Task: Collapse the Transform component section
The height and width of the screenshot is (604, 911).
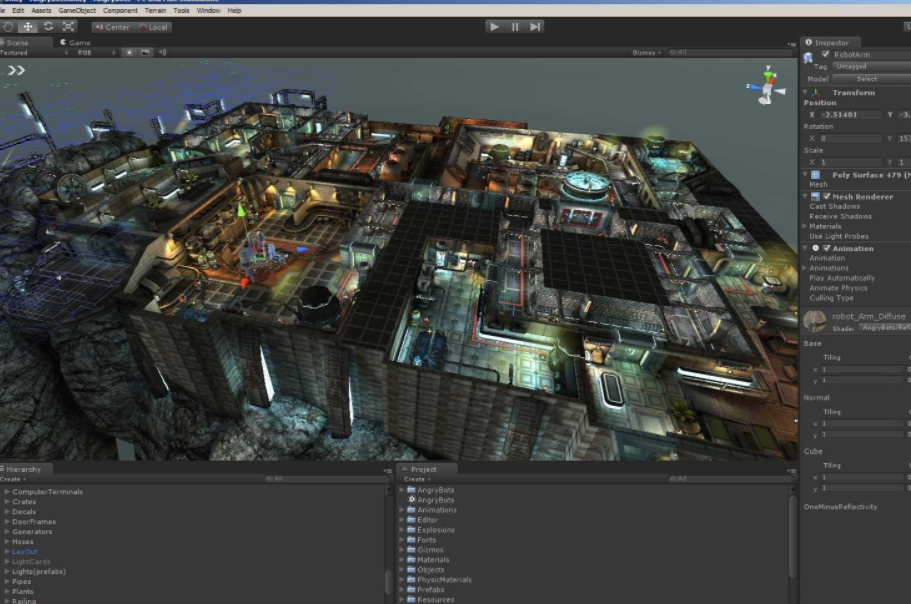Action: [805, 92]
